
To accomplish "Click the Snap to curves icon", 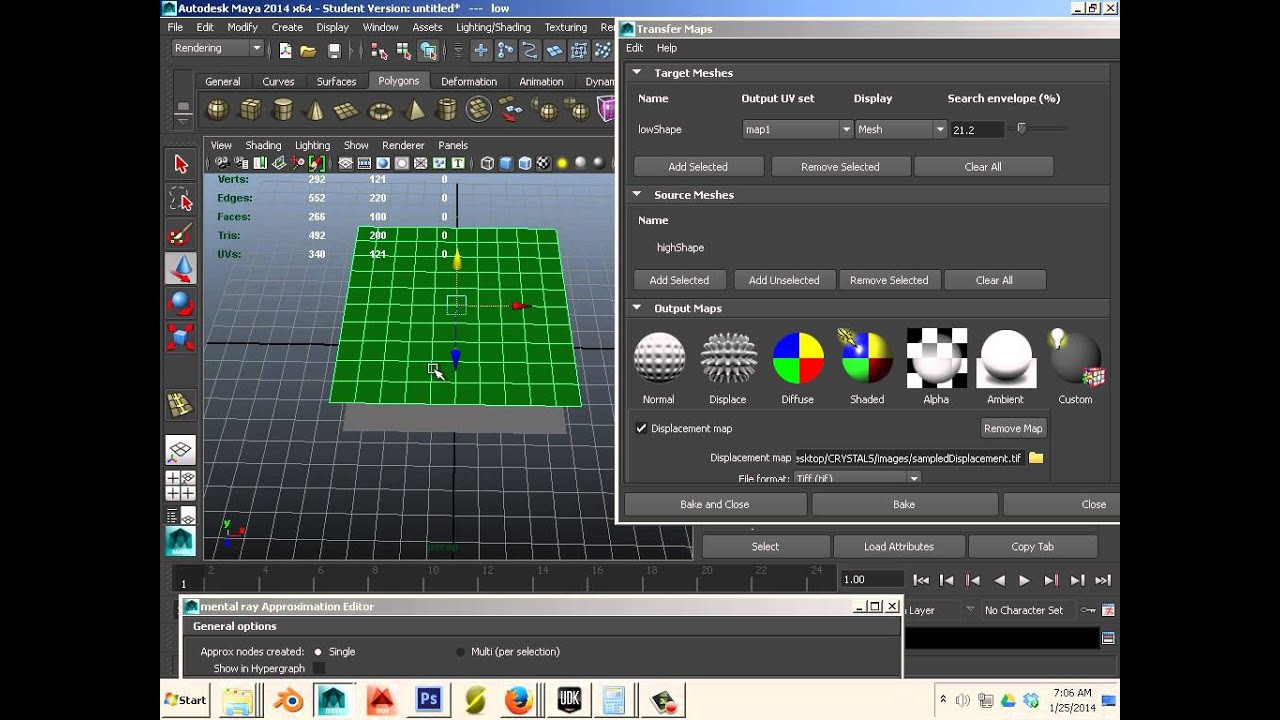I will 505,50.
